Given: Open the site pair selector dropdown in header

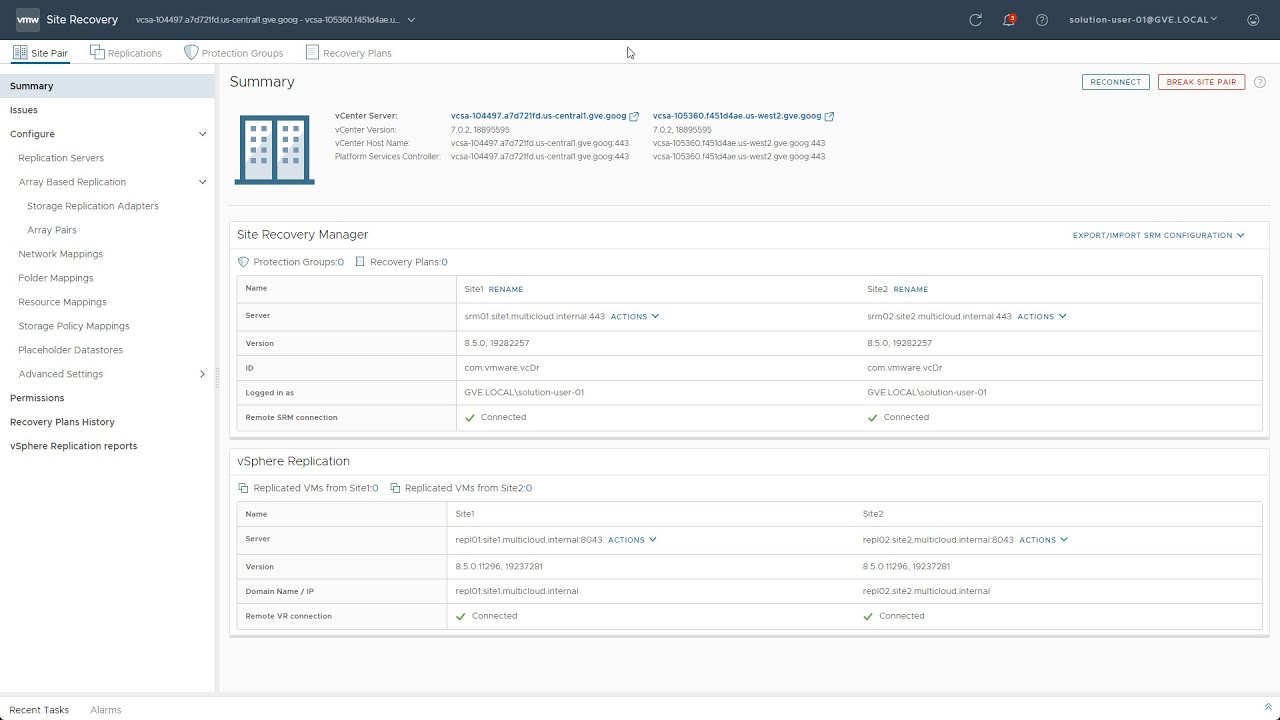Looking at the screenshot, I should (x=411, y=20).
